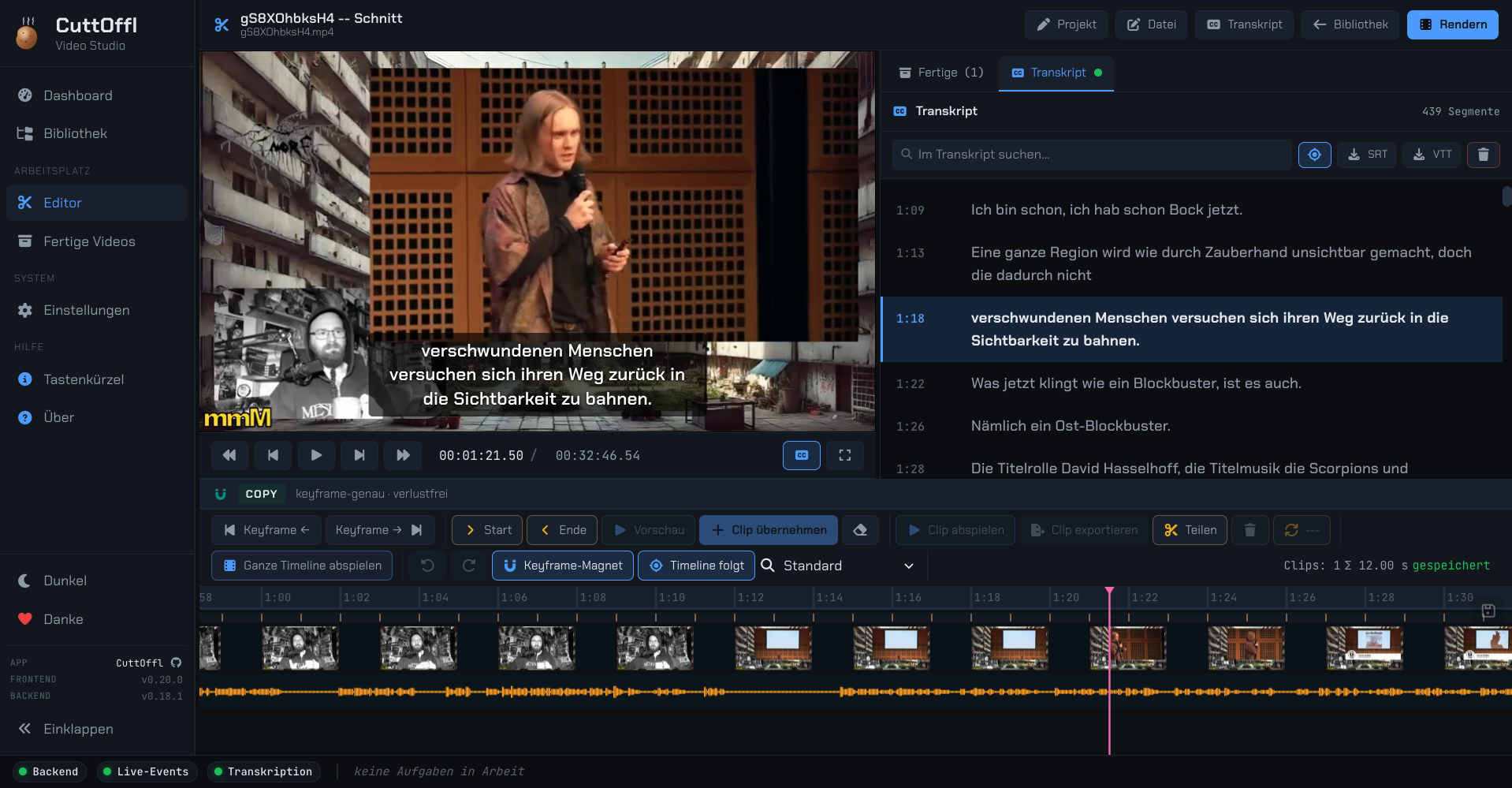This screenshot has width=1512, height=788.
Task: Select the 1:26 Ost-Blockbuster transcript line
Action: point(1191,426)
